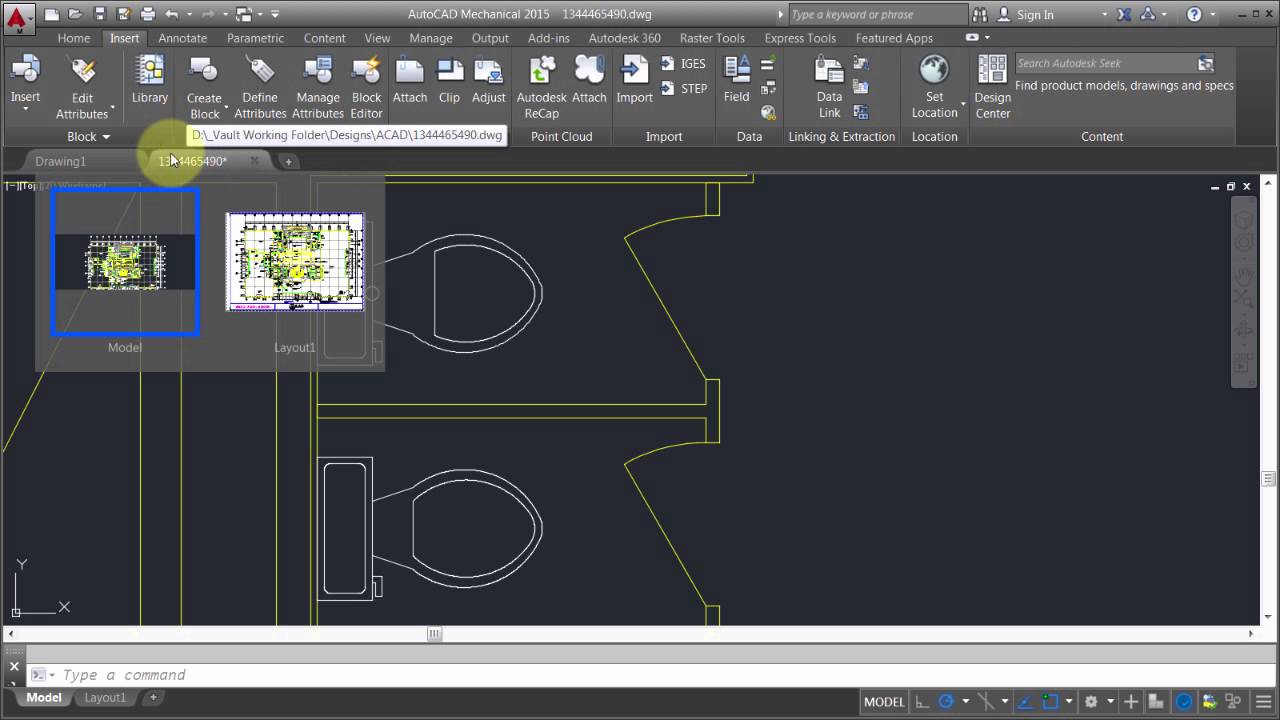Open the workspace gear dropdown arrow
Screen dimensions: 1280x720
tap(1110, 702)
